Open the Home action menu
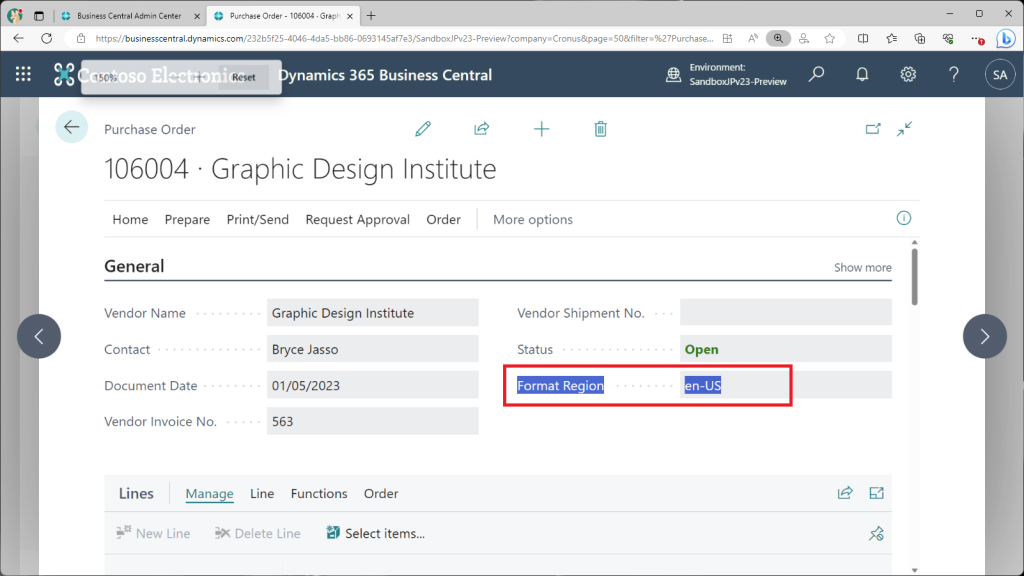Image resolution: width=1024 pixels, height=576 pixels. point(130,219)
